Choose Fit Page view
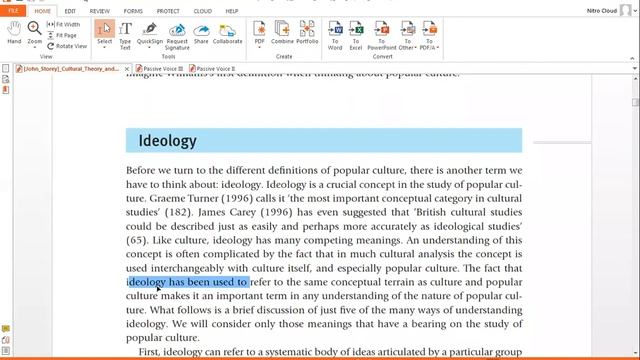This screenshot has height=360, width=640. (62, 36)
